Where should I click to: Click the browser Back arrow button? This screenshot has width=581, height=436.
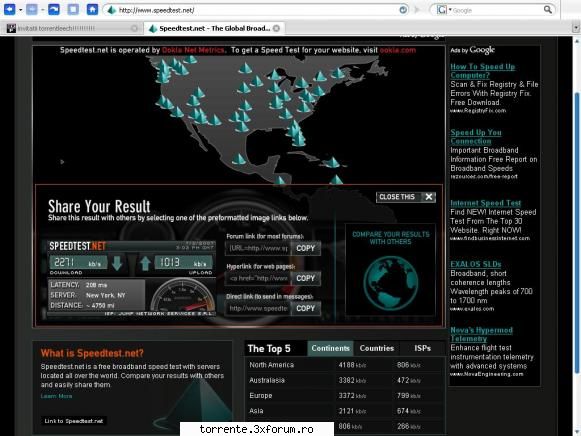9,9
